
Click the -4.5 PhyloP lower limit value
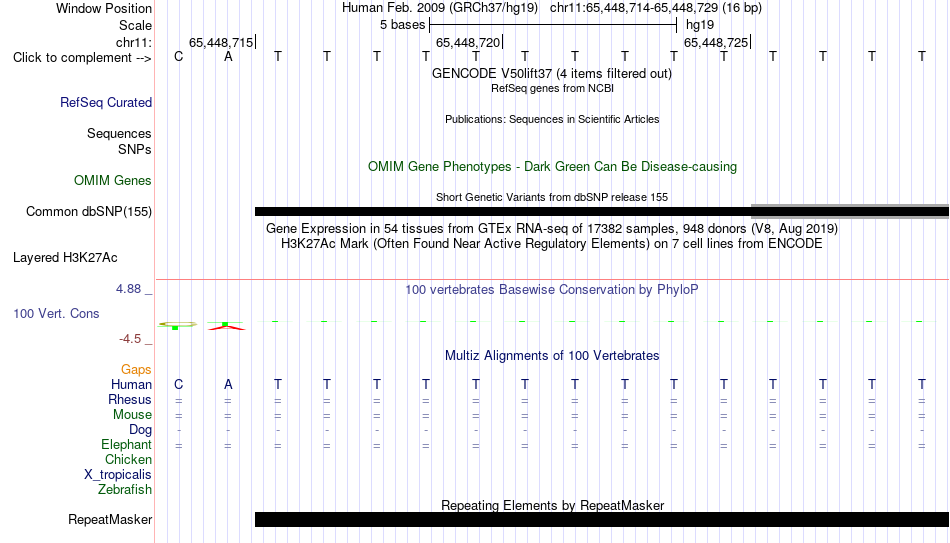[130, 339]
